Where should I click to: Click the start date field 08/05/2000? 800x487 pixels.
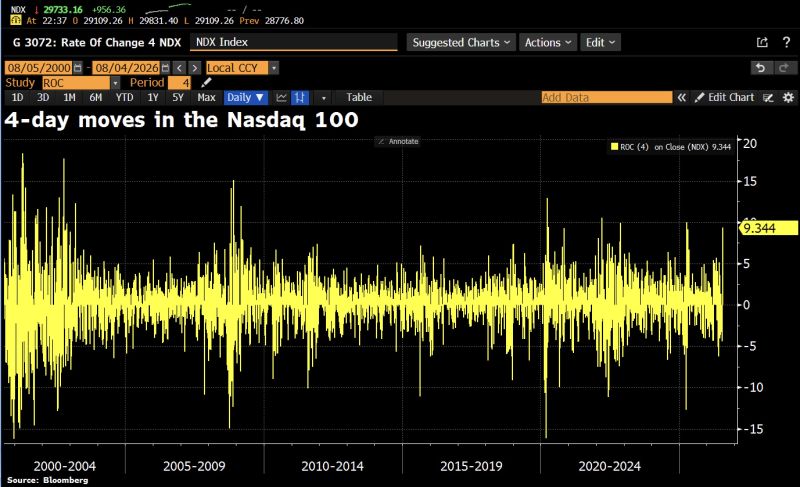coord(39,68)
